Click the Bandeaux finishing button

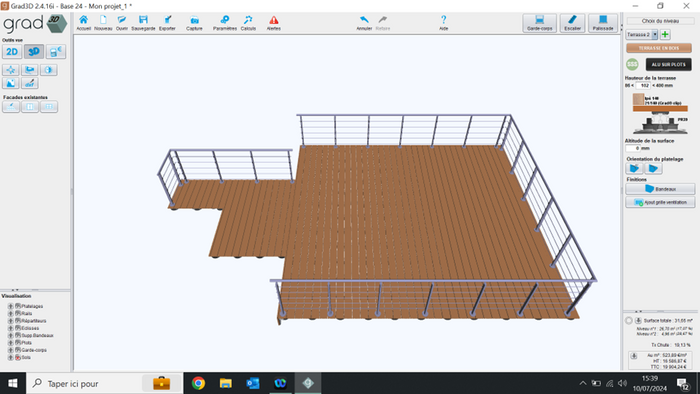coord(660,189)
